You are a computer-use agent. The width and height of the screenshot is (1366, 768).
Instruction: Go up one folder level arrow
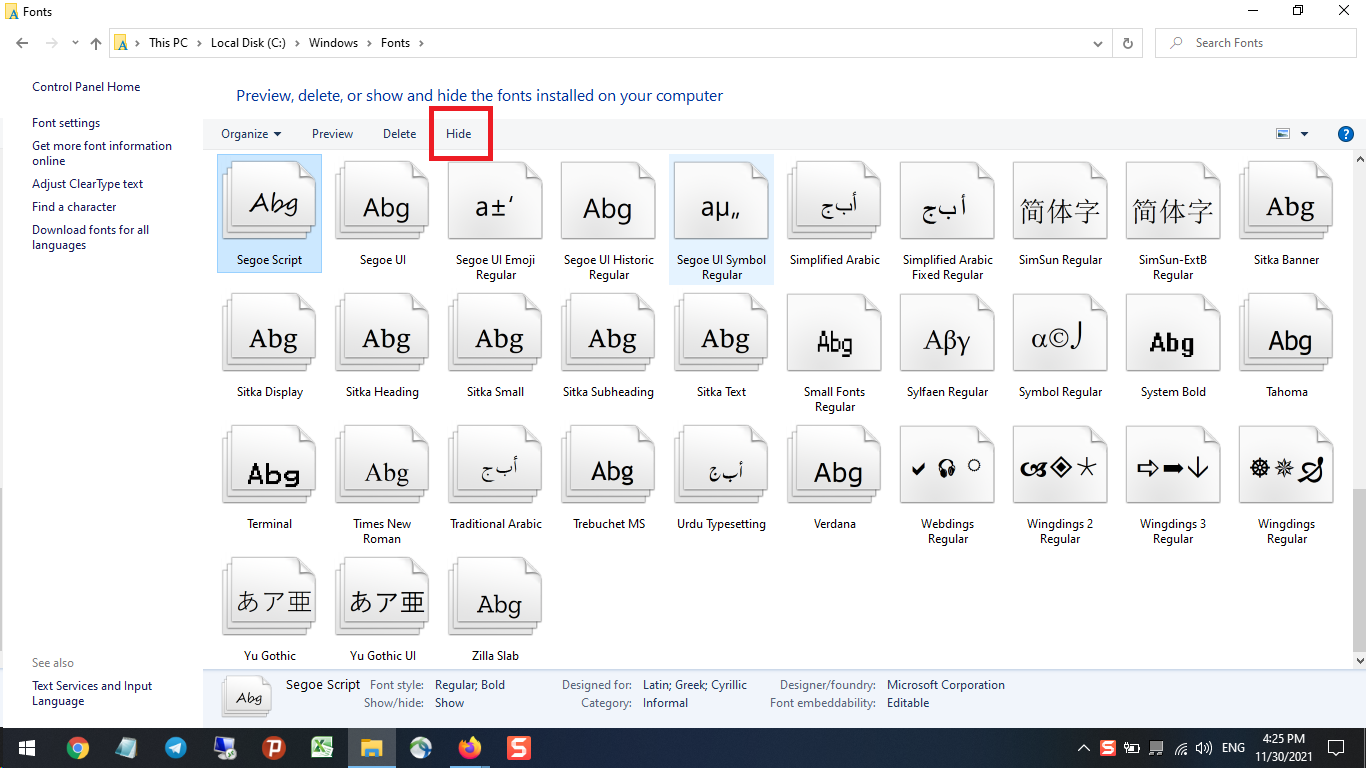tap(96, 43)
